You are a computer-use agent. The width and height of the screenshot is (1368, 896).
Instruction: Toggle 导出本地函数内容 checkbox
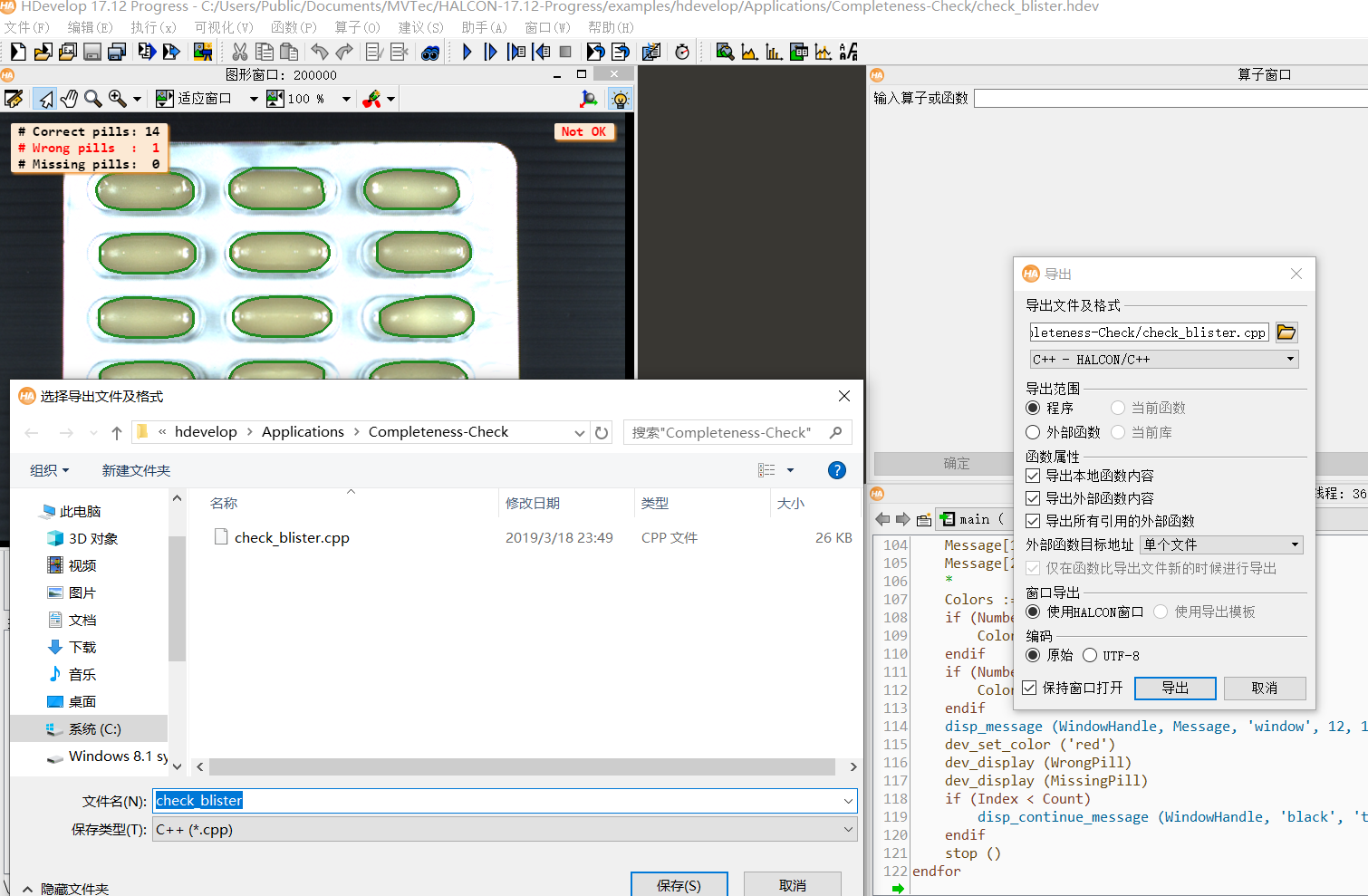point(1033,476)
